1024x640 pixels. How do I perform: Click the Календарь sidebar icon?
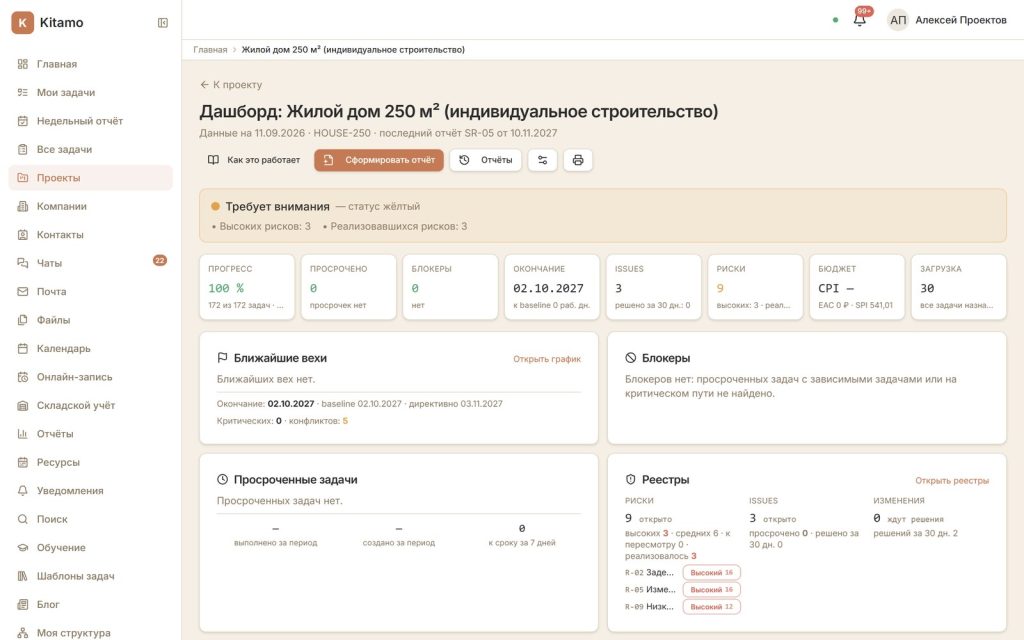click(x=23, y=349)
